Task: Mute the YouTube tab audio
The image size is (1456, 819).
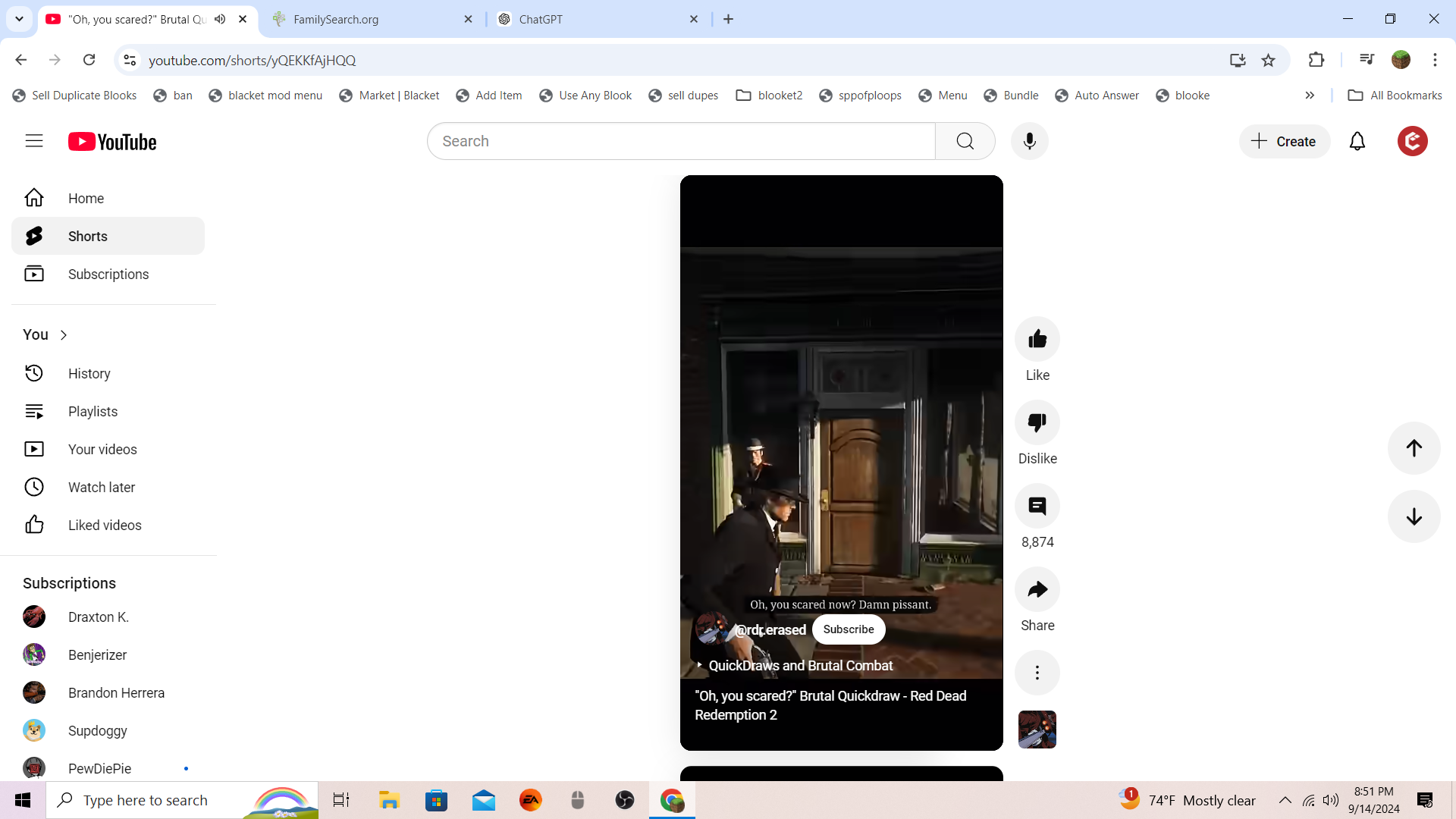Action: pos(220,19)
